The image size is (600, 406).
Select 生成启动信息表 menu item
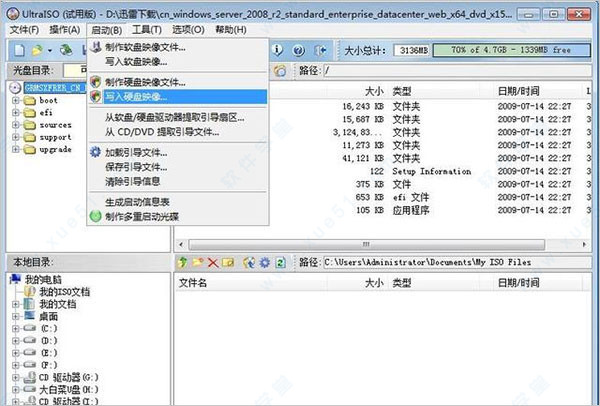144,201
